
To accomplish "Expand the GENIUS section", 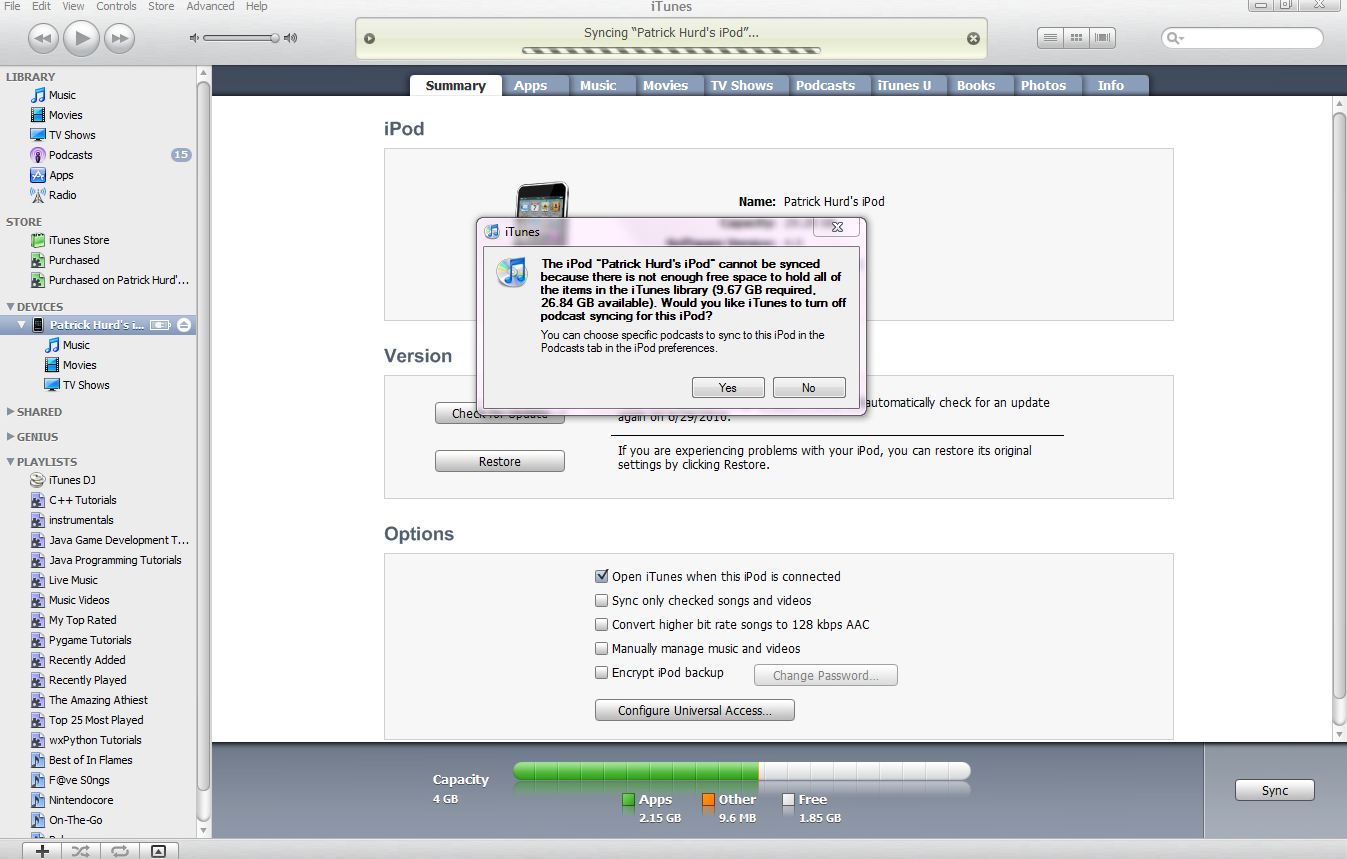I will (10, 437).
